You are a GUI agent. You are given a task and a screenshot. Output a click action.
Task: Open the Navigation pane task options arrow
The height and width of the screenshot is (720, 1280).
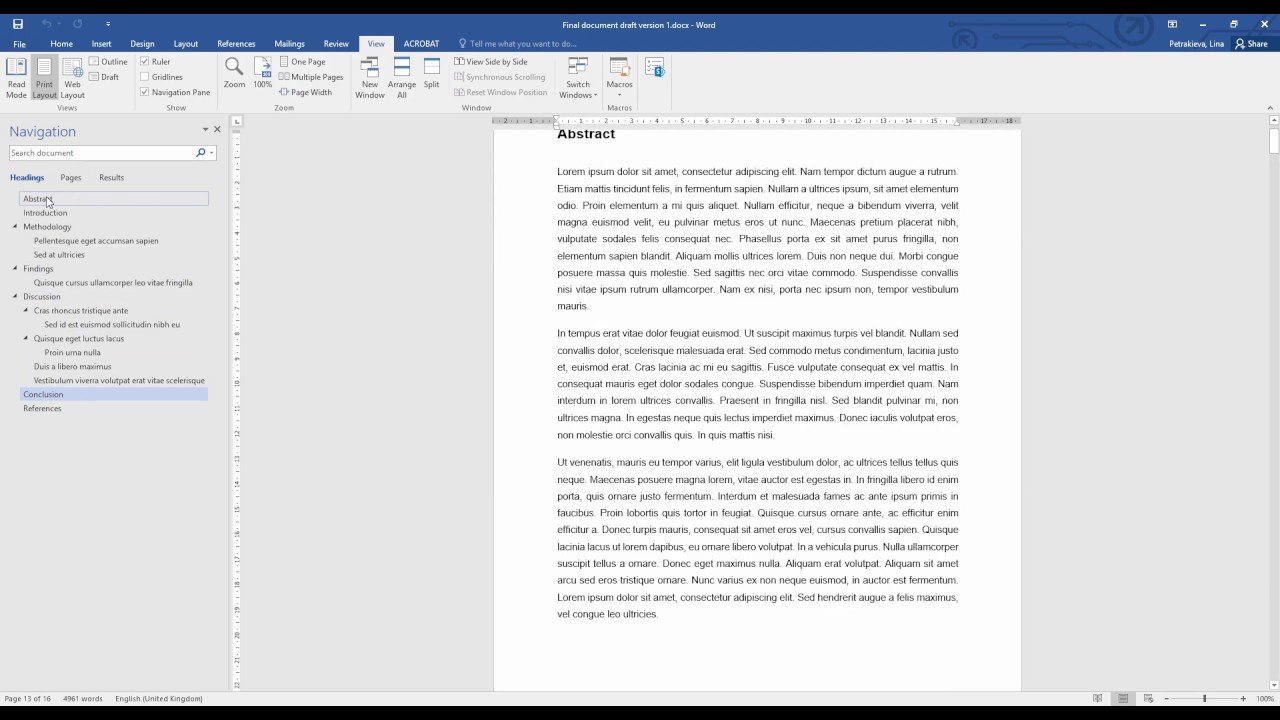click(x=205, y=129)
